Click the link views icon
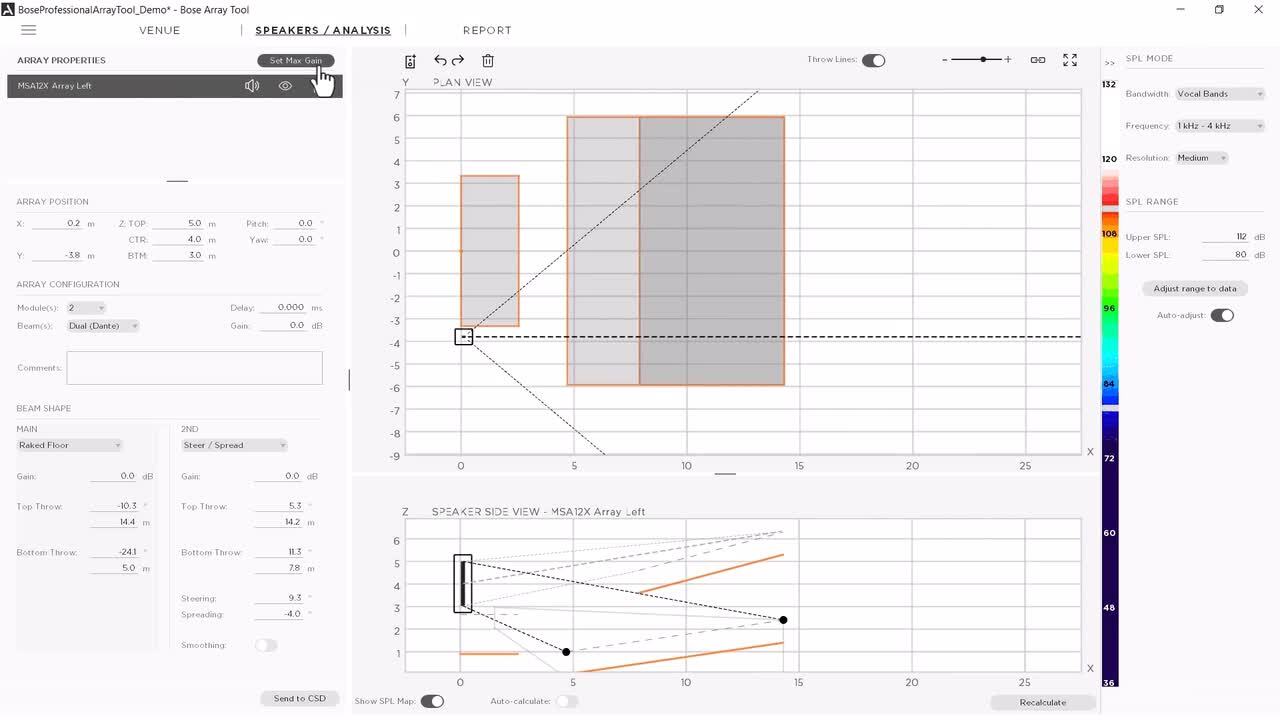The width and height of the screenshot is (1280, 720). [1038, 60]
